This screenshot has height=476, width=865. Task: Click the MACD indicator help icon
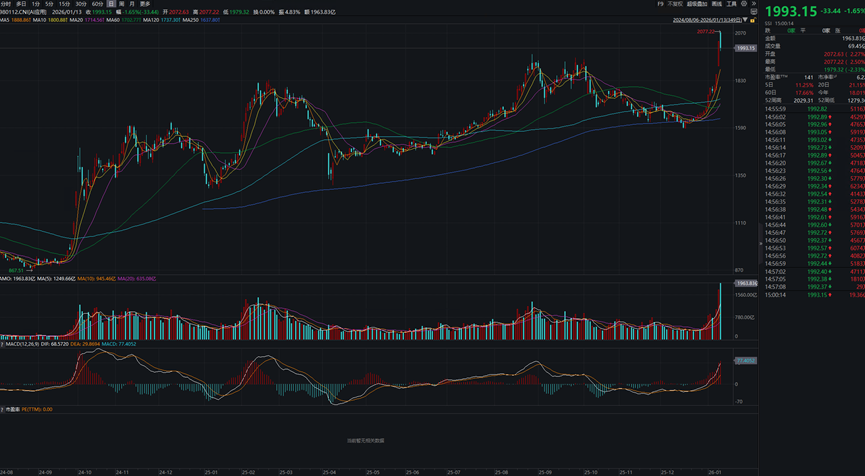pyautogui.click(x=4, y=346)
